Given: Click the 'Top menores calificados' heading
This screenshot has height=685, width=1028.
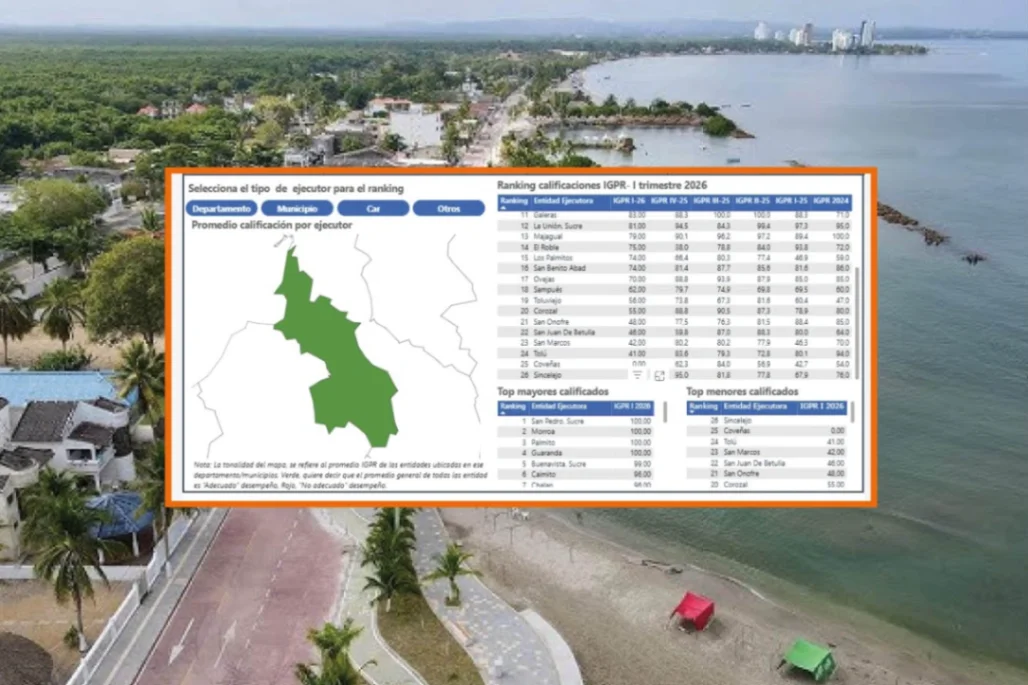Looking at the screenshot, I should click(x=742, y=391).
